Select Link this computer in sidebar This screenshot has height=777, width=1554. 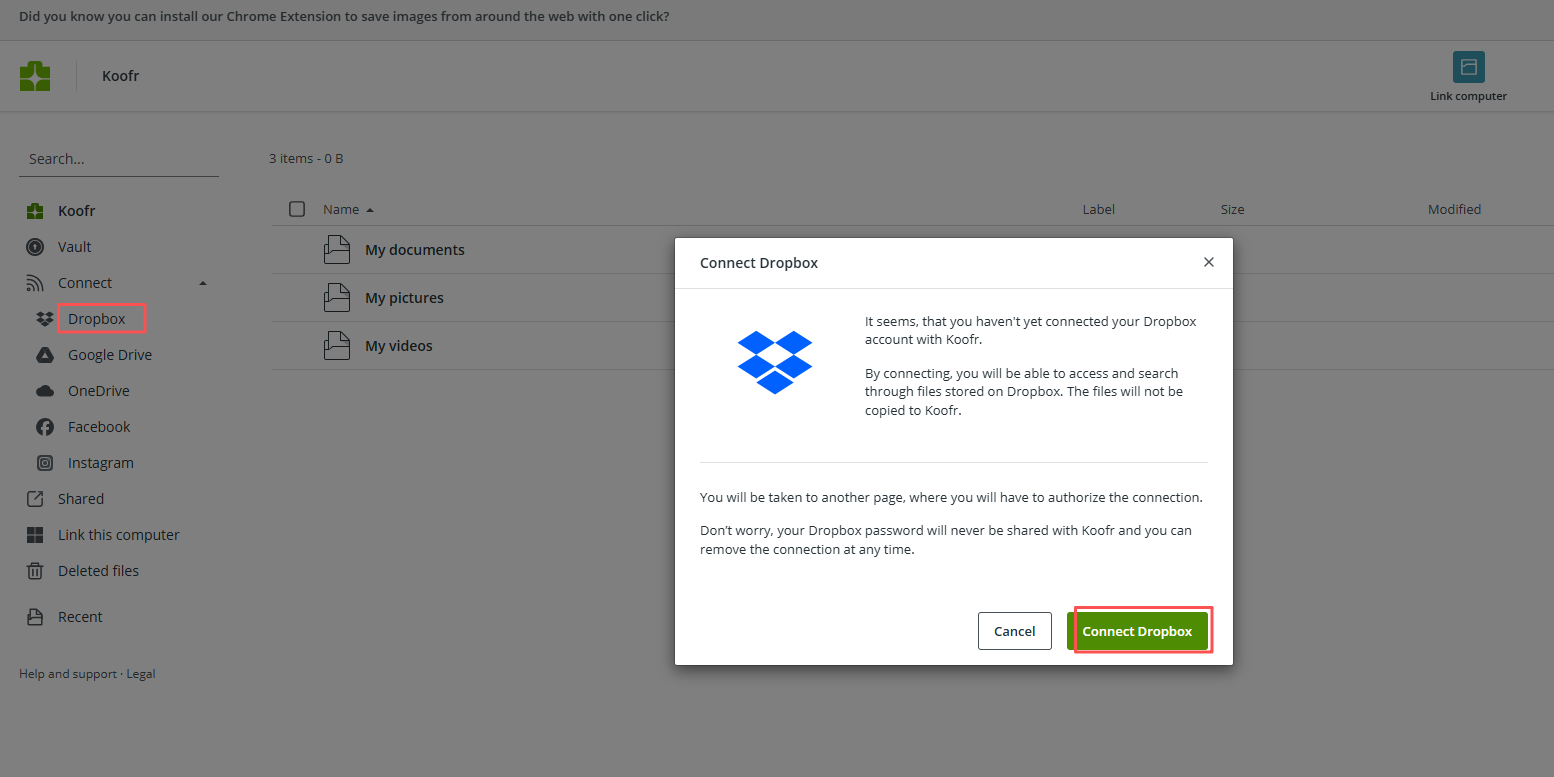(x=119, y=535)
